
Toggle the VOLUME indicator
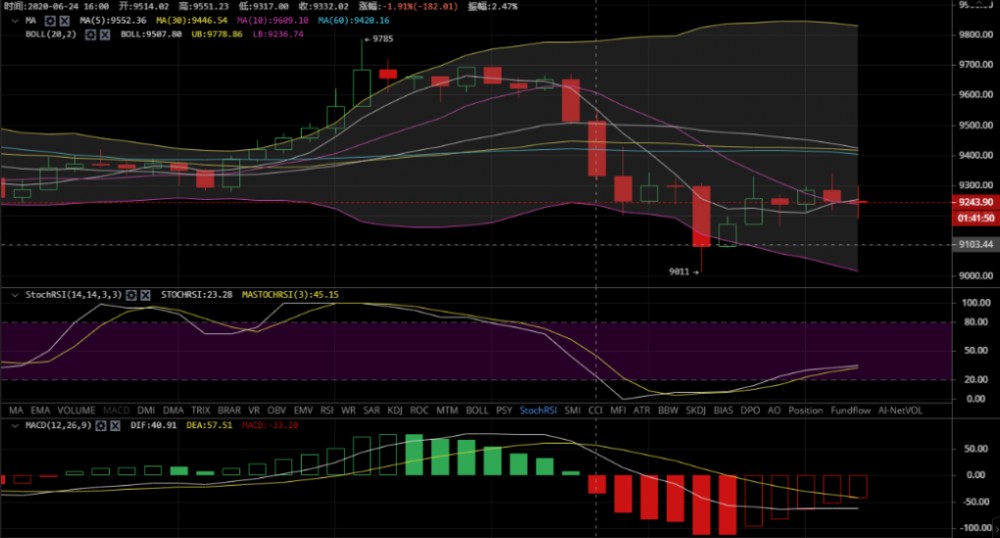pos(77,410)
